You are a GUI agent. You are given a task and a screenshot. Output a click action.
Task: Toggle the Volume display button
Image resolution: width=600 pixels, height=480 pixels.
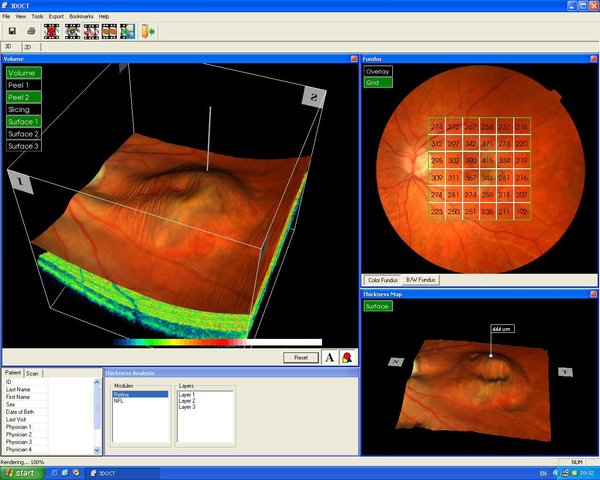pyautogui.click(x=23, y=73)
